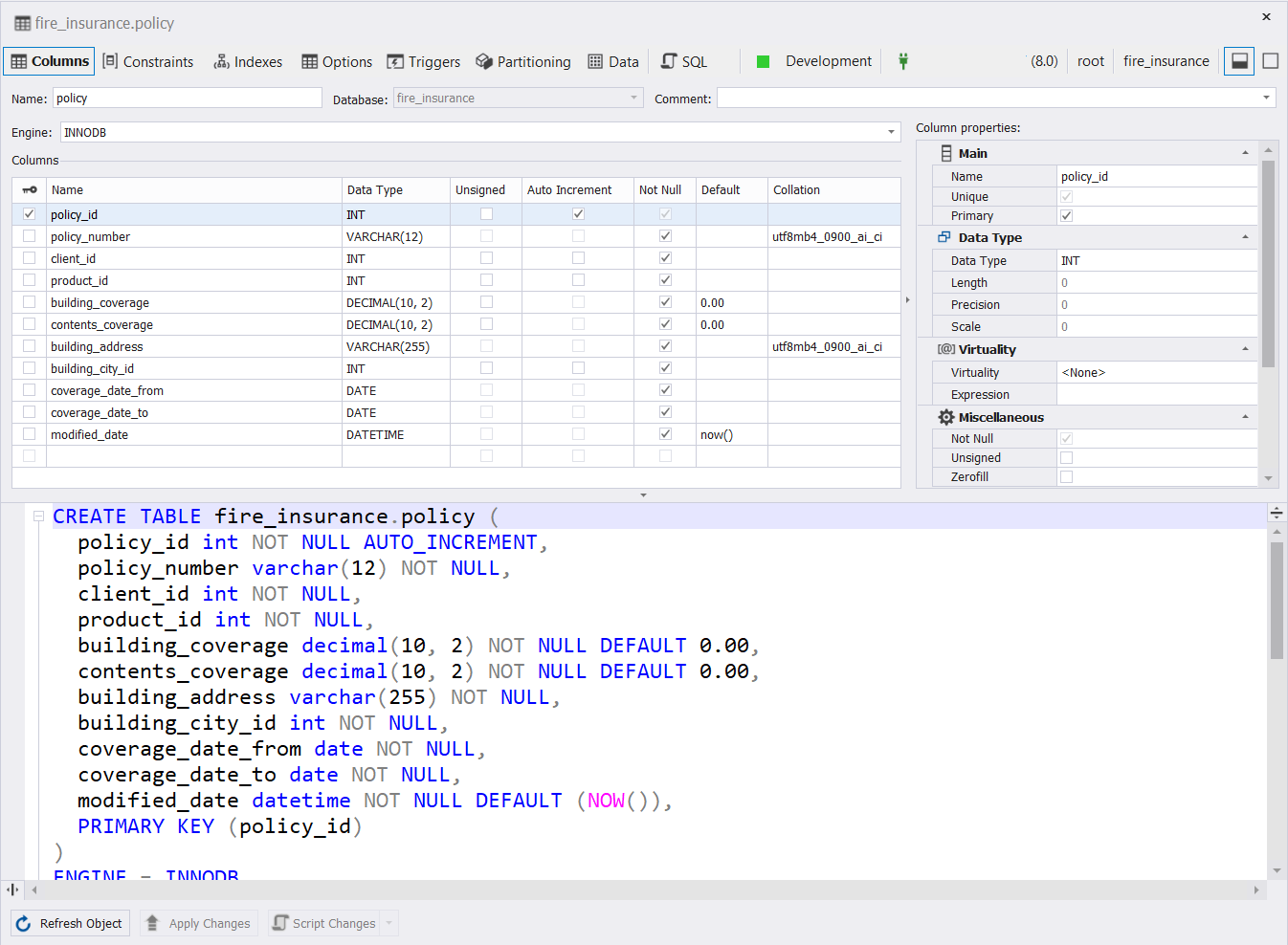Open Script Changes dropdown arrow
Viewport: 1288px width, 945px height.
389,924
